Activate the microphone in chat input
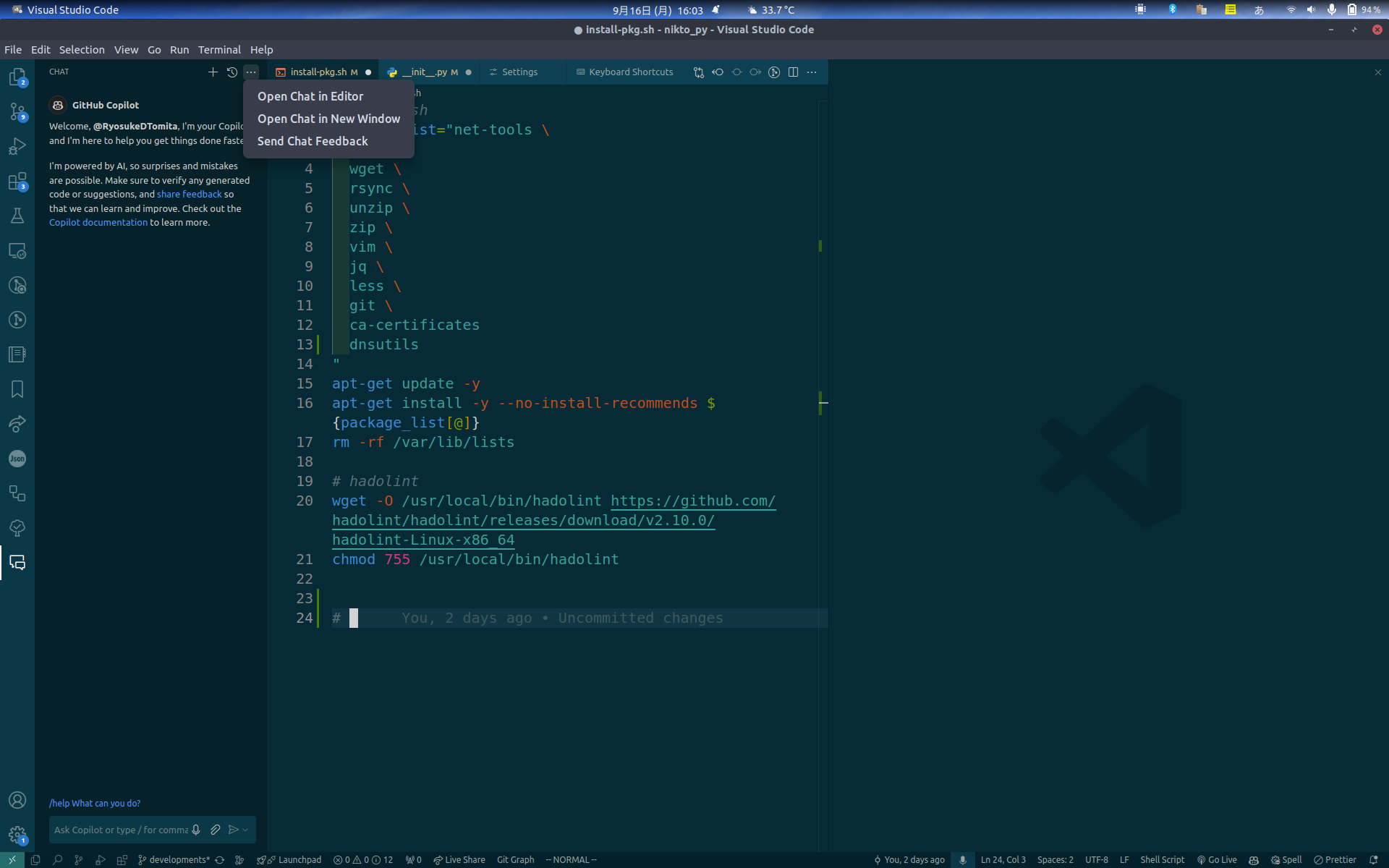The image size is (1389, 868). click(196, 830)
